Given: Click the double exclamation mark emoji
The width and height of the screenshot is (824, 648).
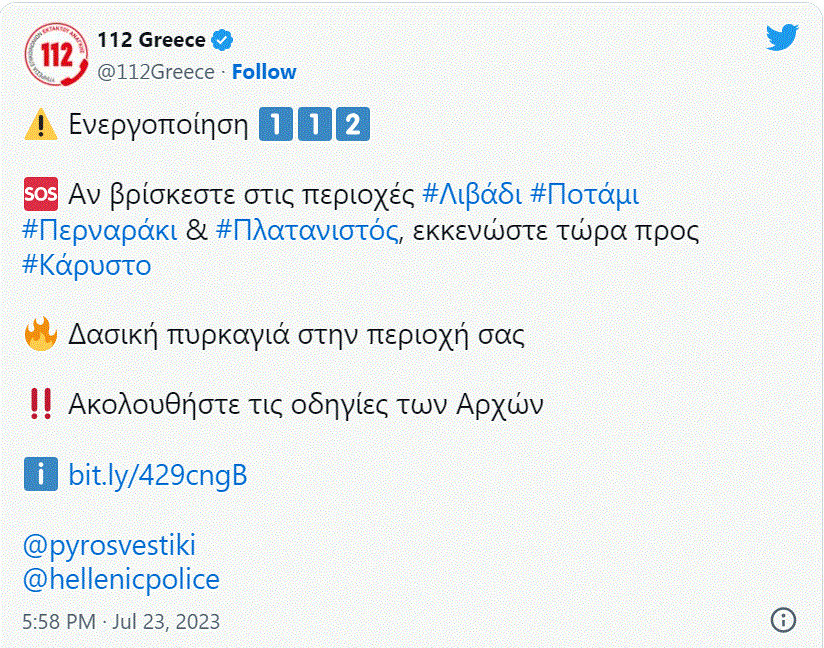Looking at the screenshot, I should [x=40, y=405].
